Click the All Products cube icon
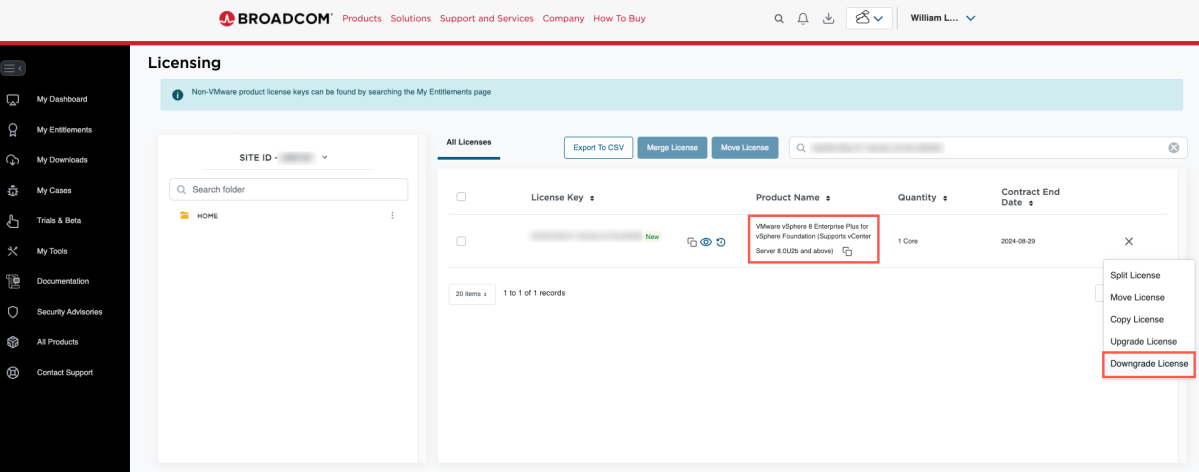 [12, 342]
